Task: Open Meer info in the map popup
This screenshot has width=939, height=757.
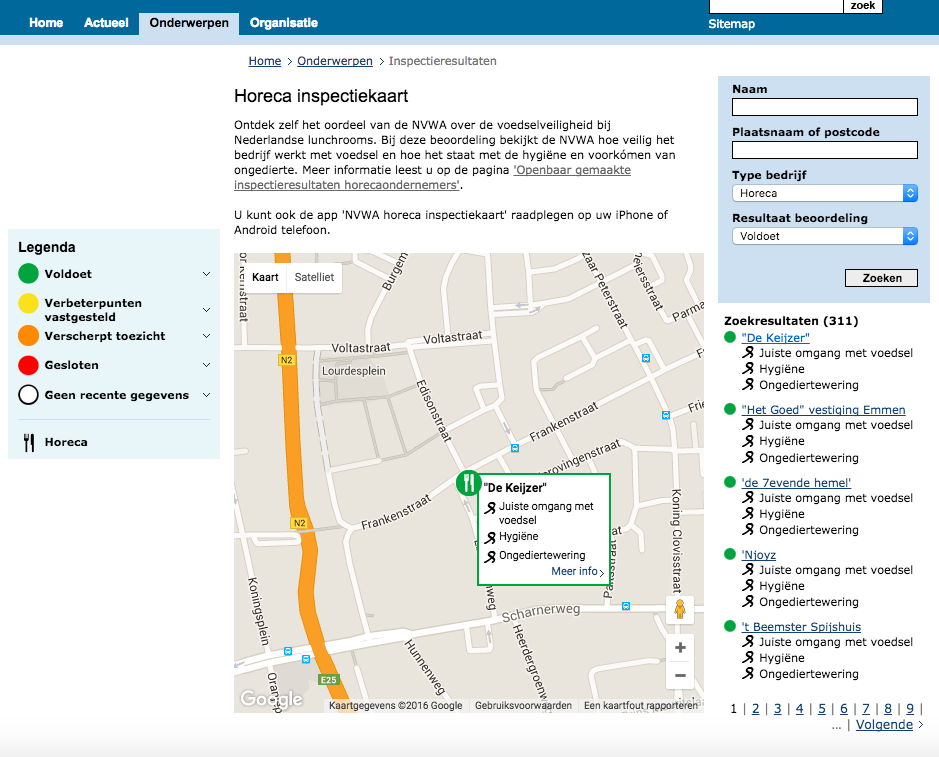Action: (577, 571)
